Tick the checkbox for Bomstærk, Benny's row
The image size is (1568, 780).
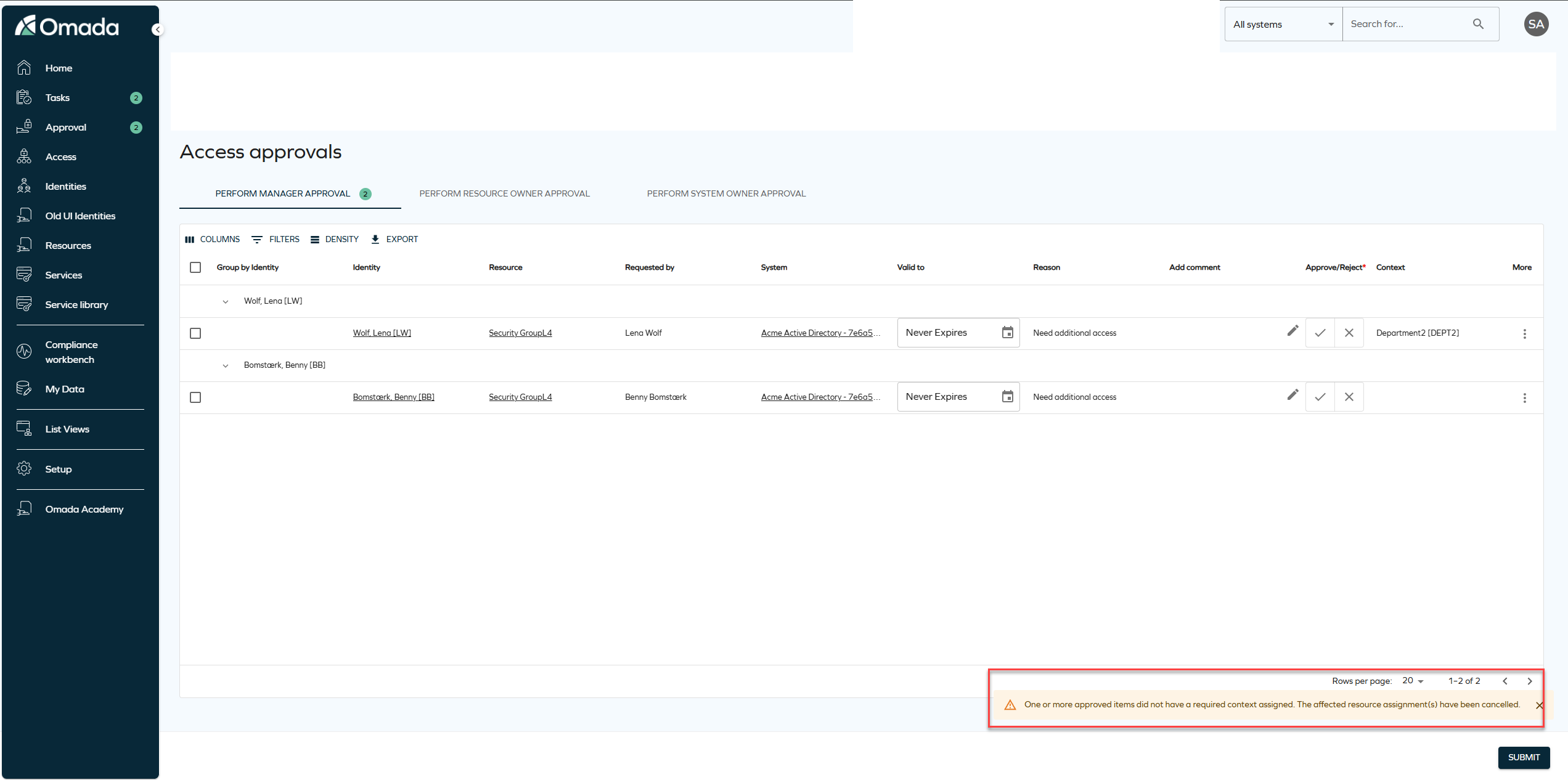195,397
